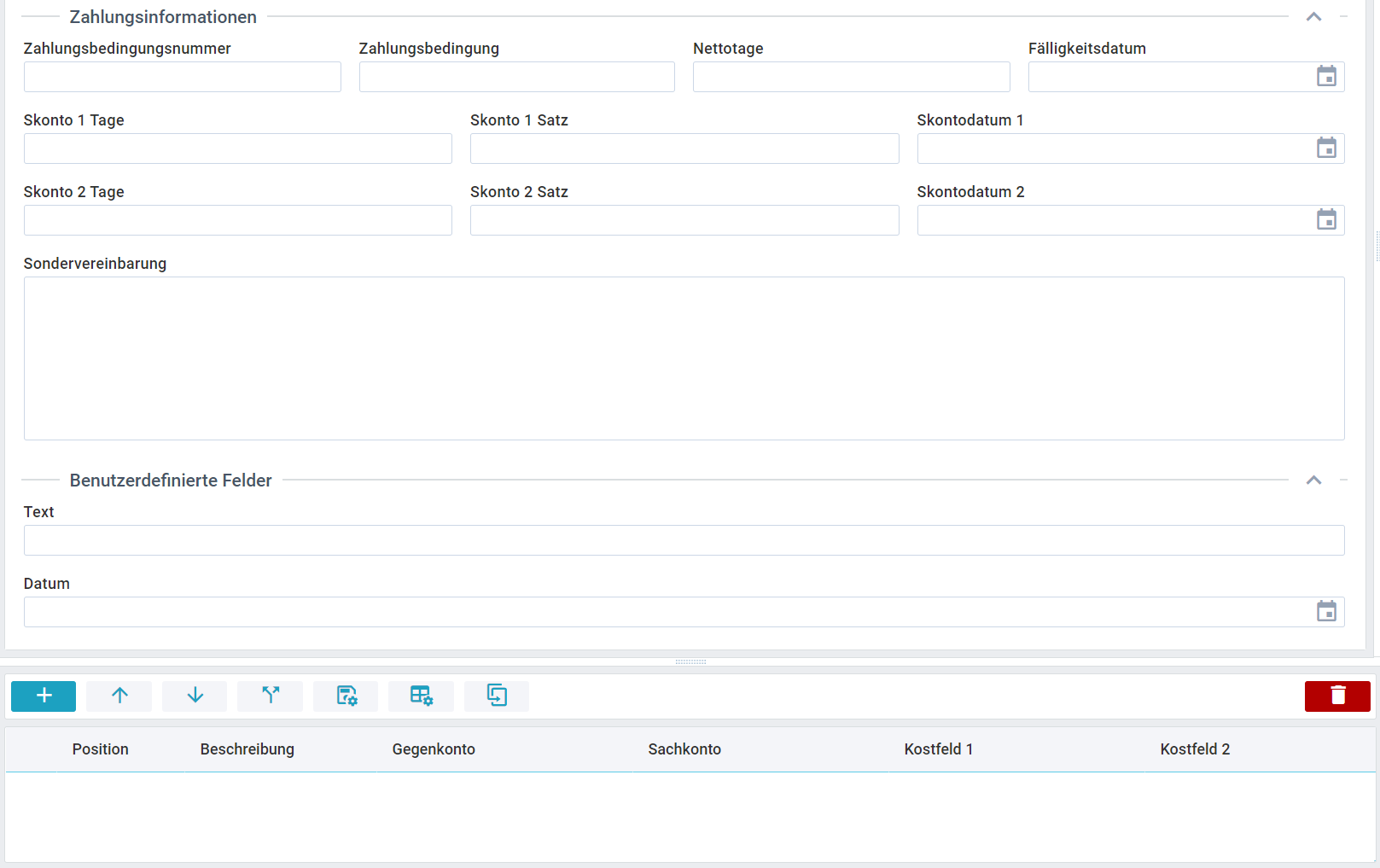Click the Benutzerdefinierte Felder section title
Viewport: 1380px width, 868px height.
tap(171, 481)
